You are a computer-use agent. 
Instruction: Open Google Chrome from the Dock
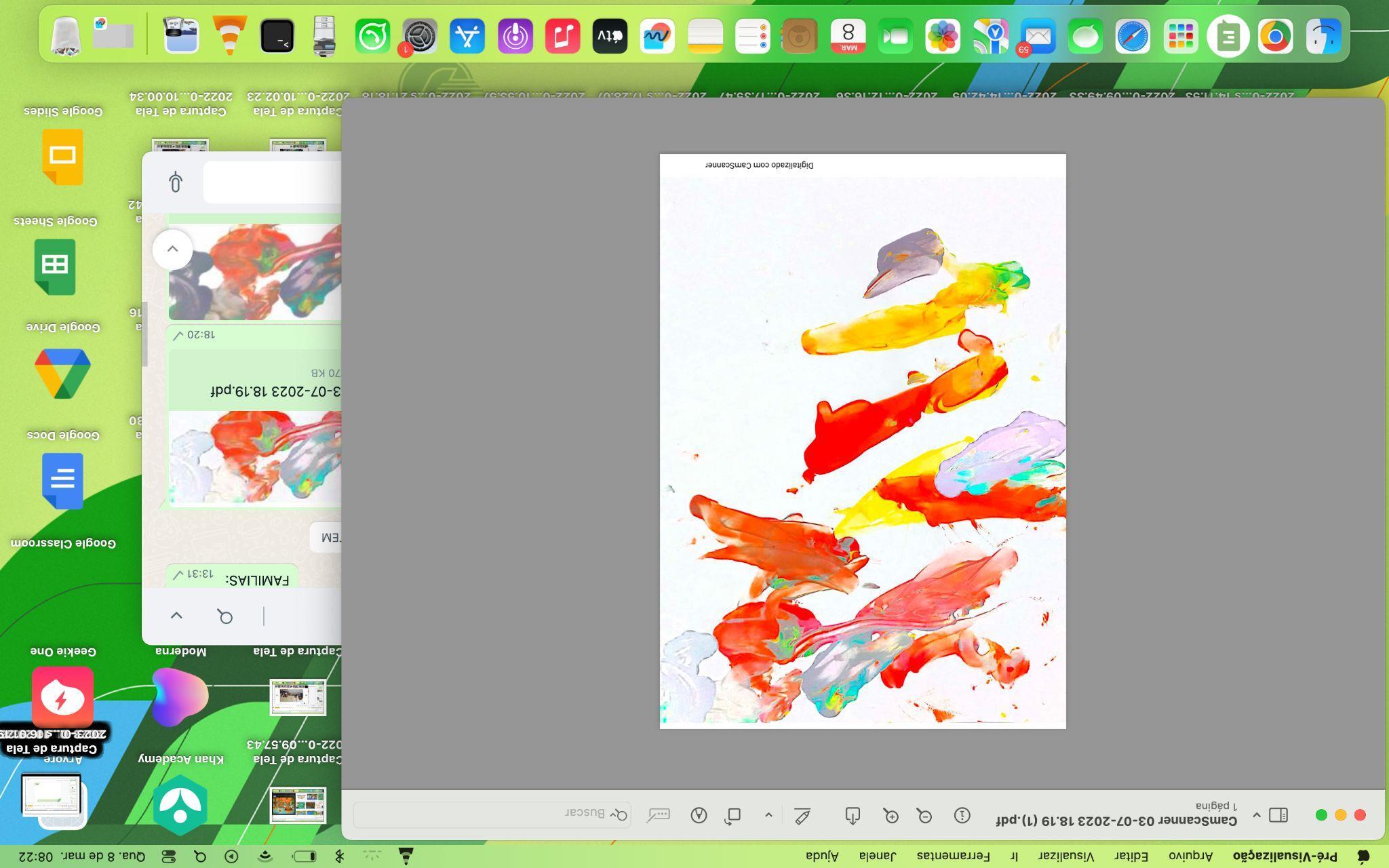tap(1275, 37)
